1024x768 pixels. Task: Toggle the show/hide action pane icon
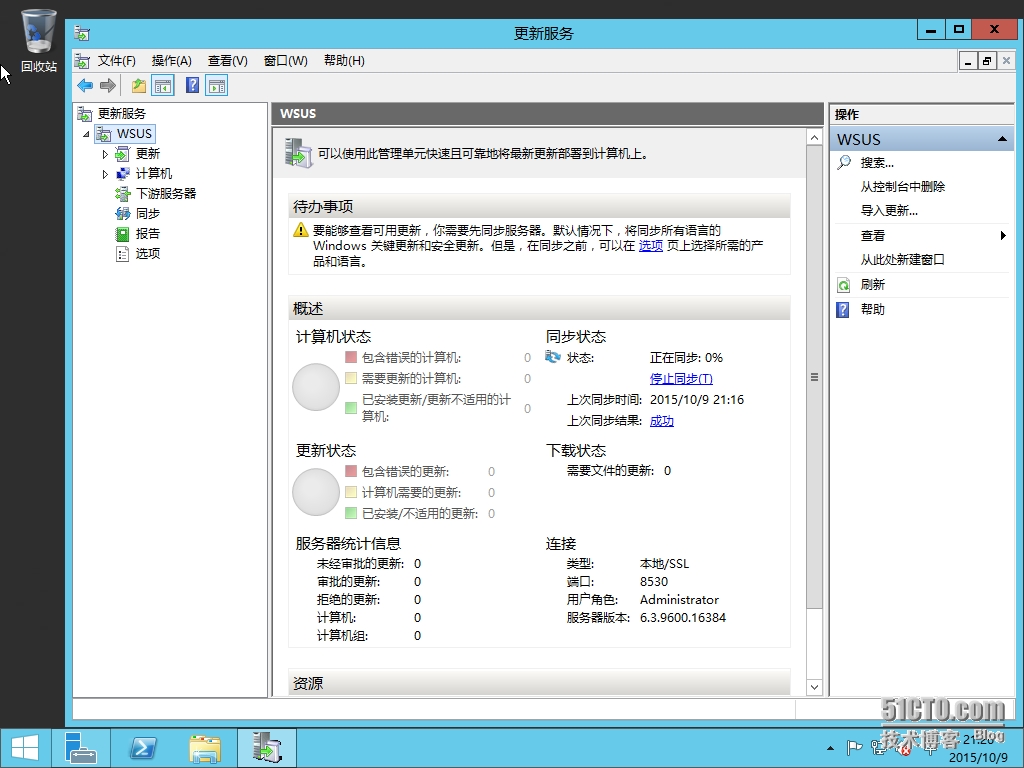pyautogui.click(x=217, y=86)
